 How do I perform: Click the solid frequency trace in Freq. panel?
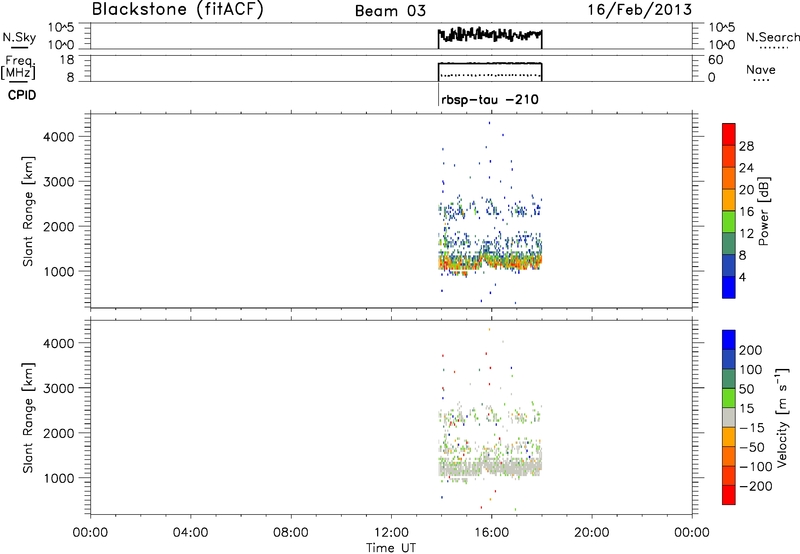tap(490, 63)
